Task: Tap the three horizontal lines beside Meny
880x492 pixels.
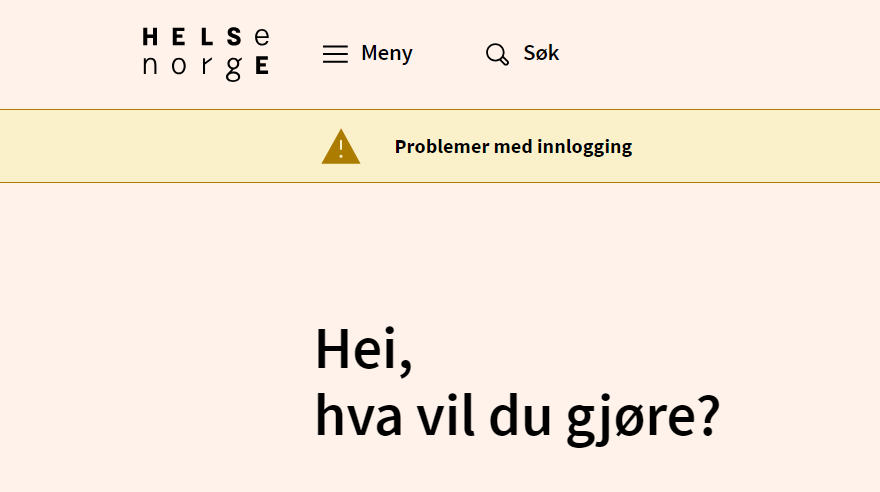Action: 335,54
